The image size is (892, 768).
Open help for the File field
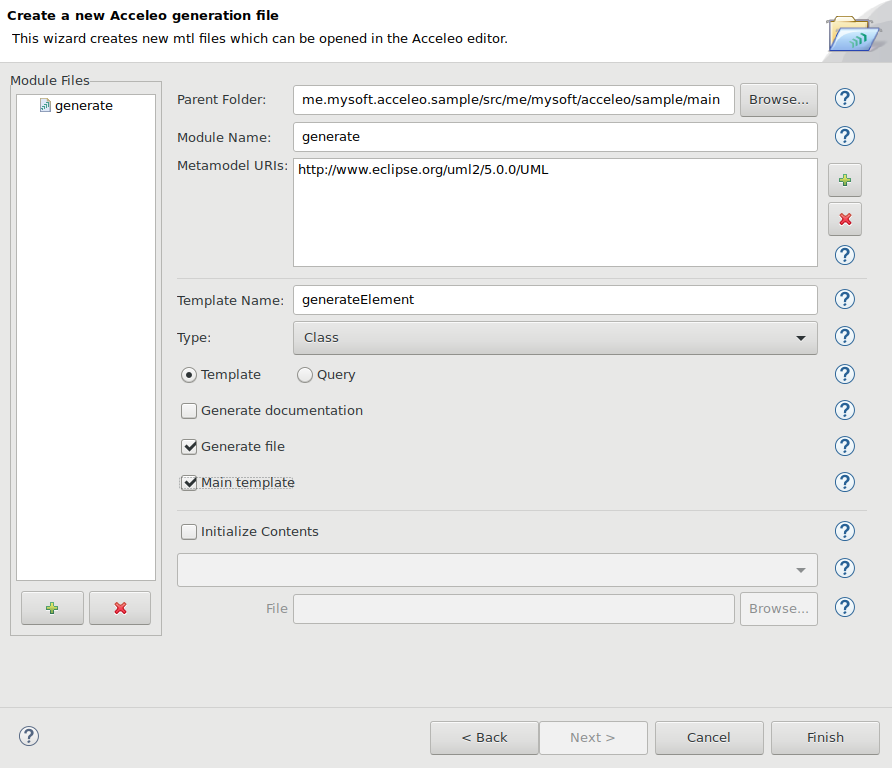(845, 608)
